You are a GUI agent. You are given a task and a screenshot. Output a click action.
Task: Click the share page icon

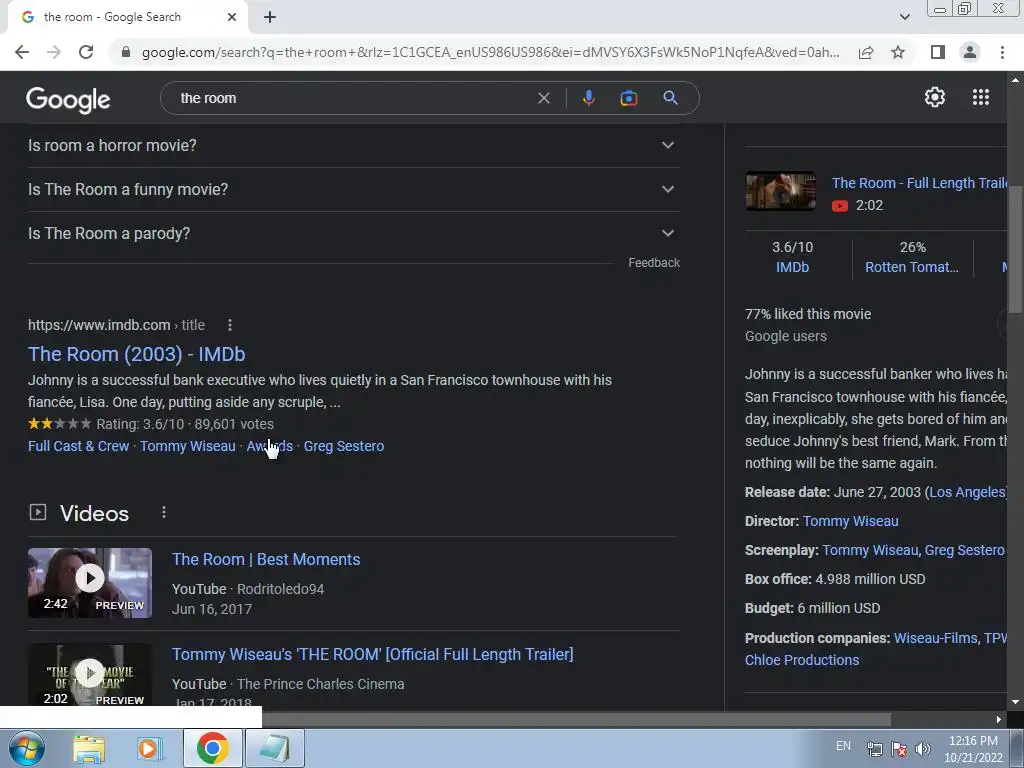tap(866, 52)
